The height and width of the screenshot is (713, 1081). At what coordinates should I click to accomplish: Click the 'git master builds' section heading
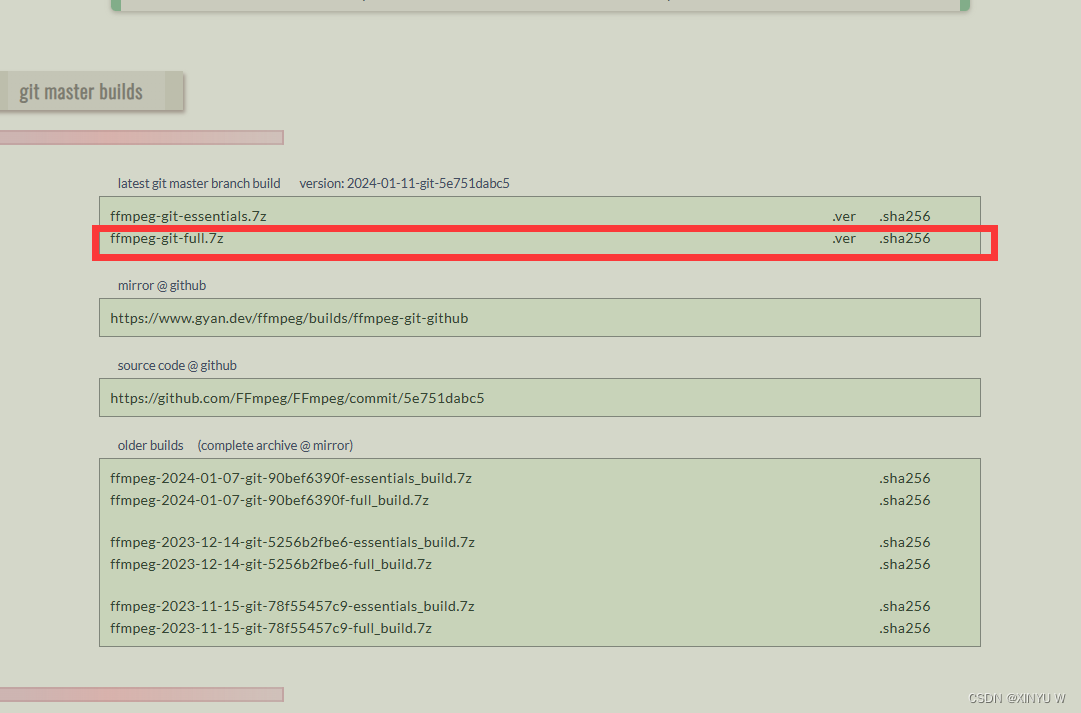[x=81, y=91]
